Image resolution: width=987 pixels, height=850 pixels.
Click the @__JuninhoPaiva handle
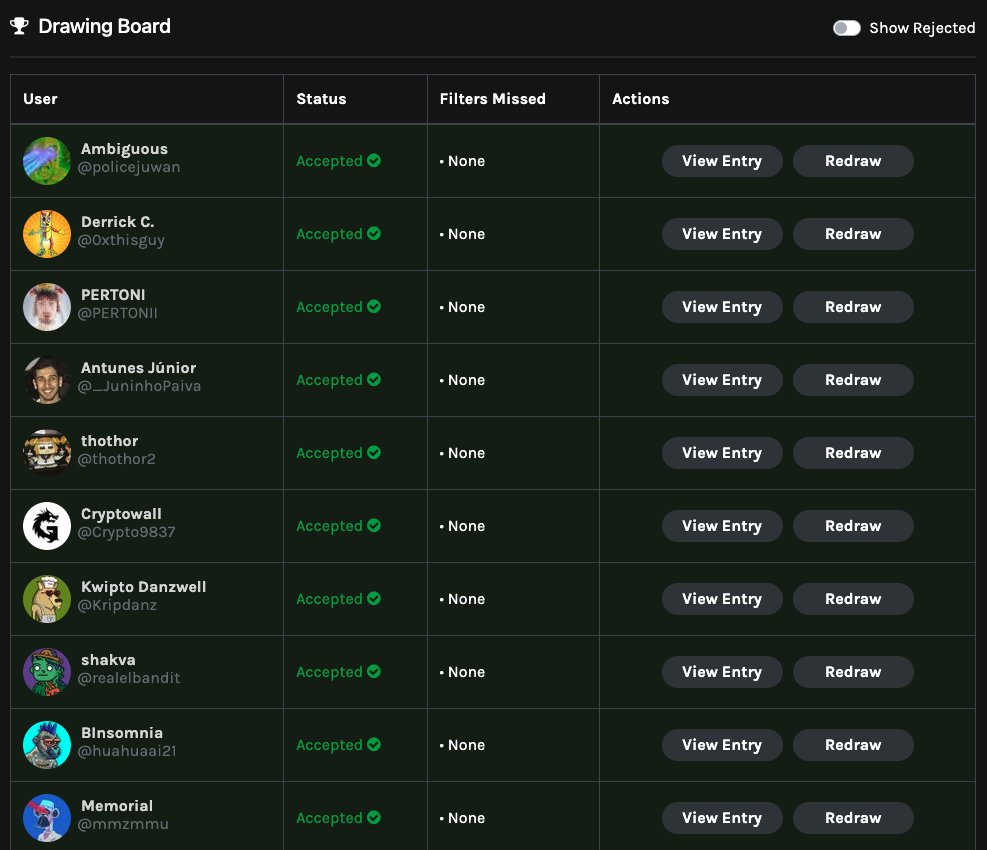(x=139, y=387)
